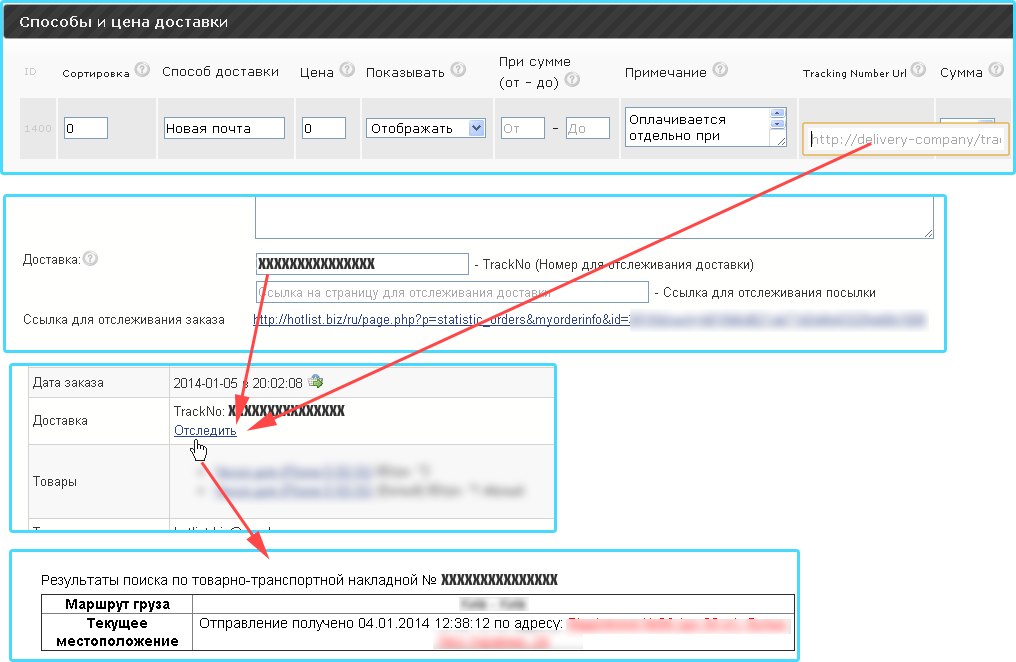Click the 'До' maximum sum field
Screen dimensions: 1016x662
pos(587,128)
